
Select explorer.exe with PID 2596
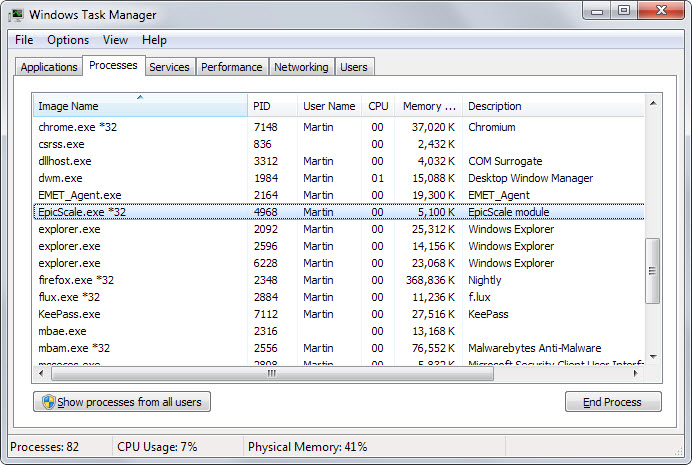(339, 246)
